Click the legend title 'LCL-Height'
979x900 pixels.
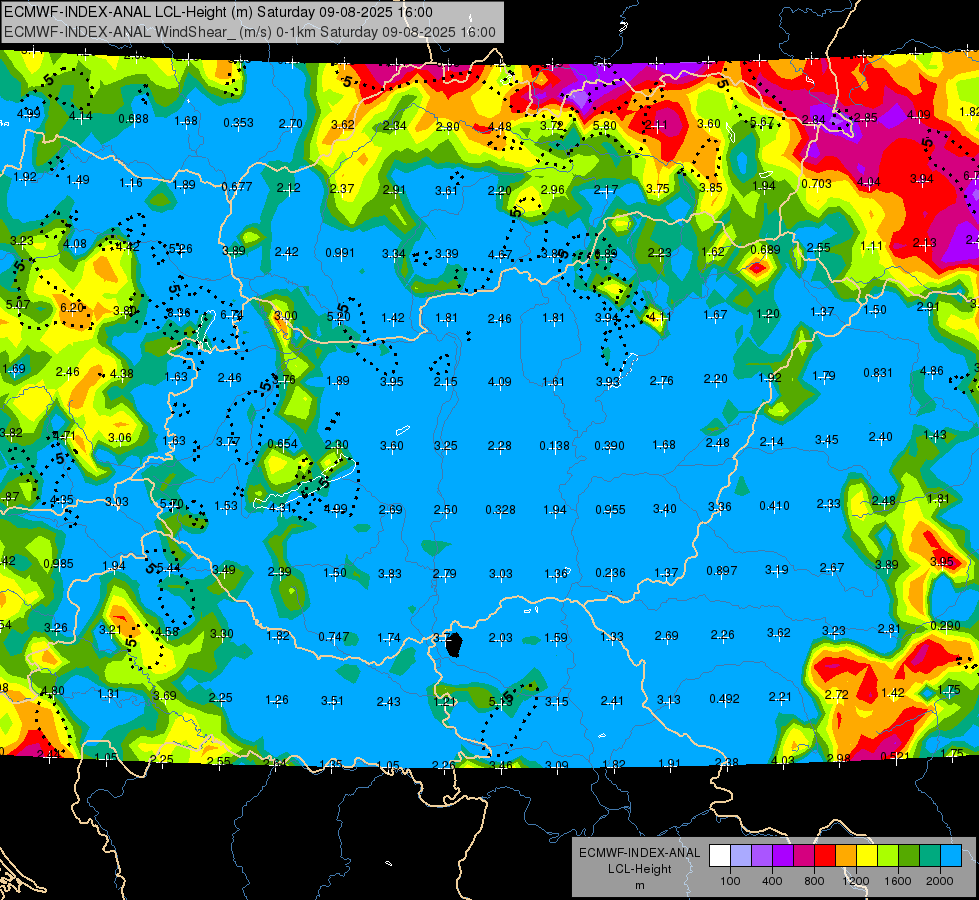tap(639, 869)
